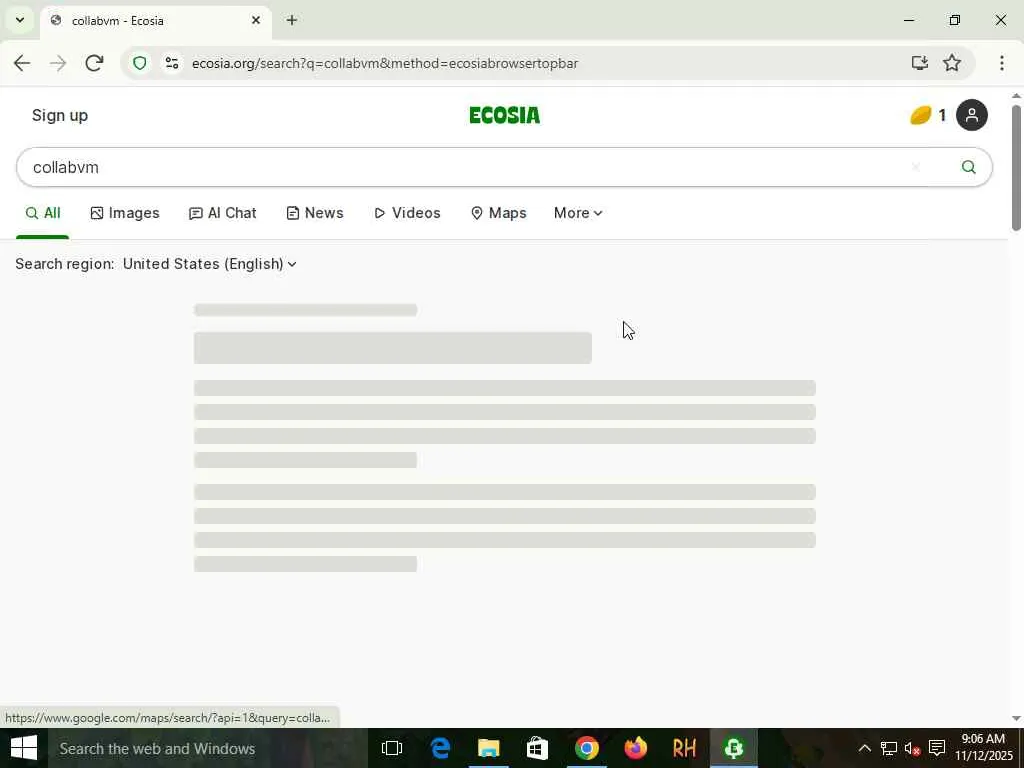Screen dimensions: 1024x768
Task: Select Ecosia browser taskbar icon
Action: pyautogui.click(x=733, y=748)
